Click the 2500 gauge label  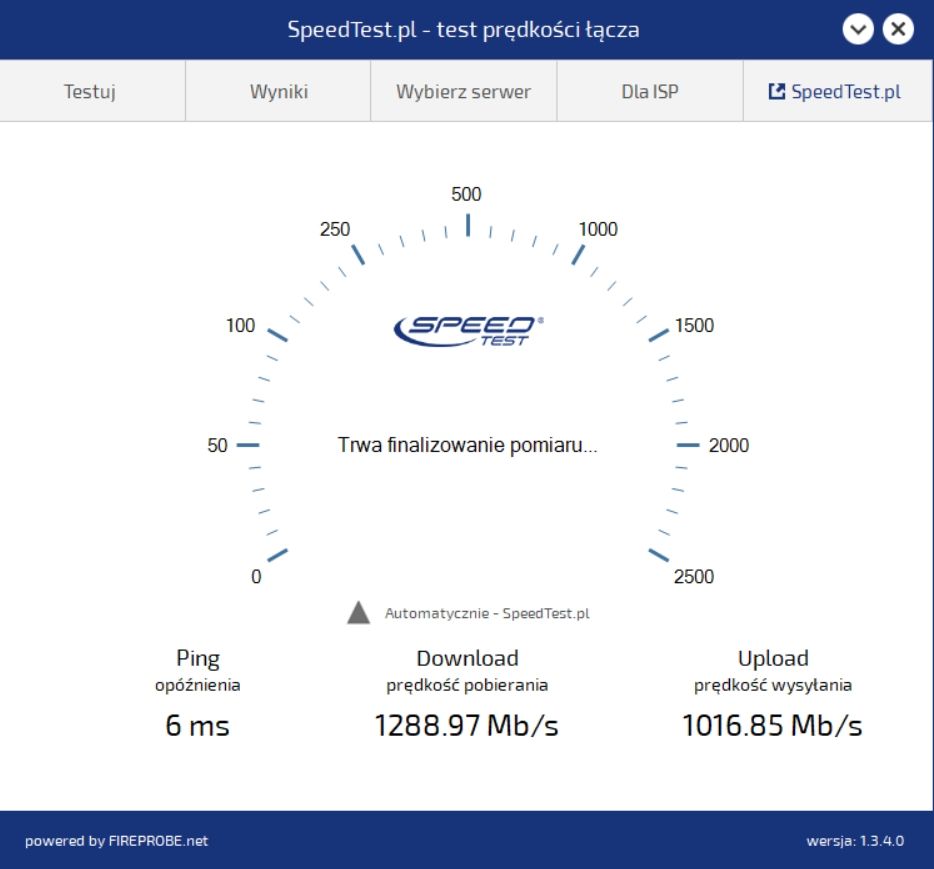(x=694, y=577)
